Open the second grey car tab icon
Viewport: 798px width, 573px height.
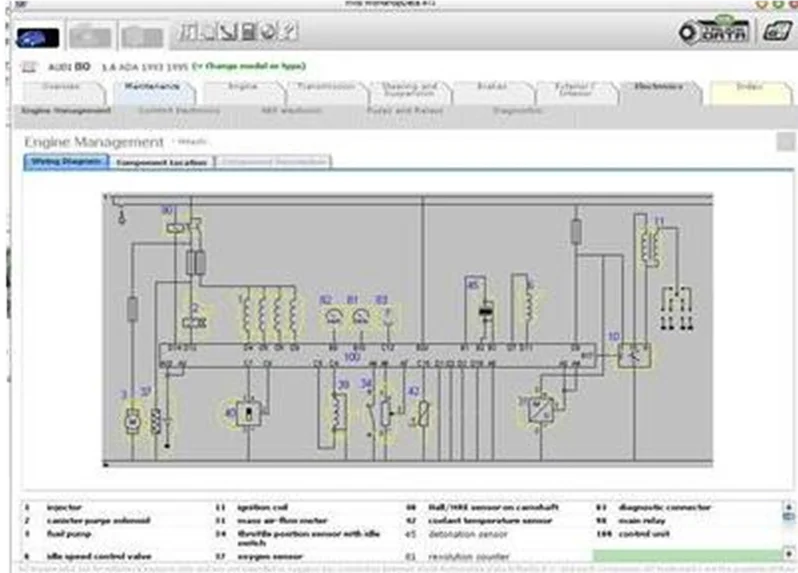90,37
